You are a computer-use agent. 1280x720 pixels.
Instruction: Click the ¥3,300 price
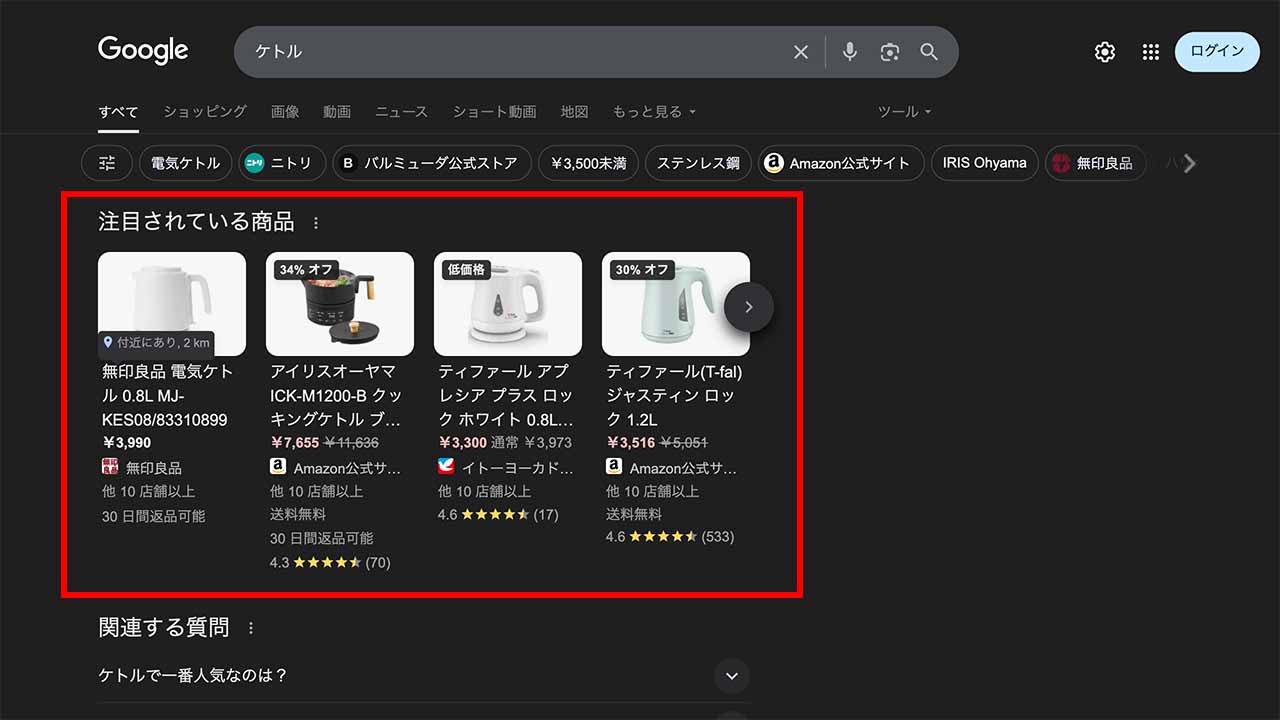463,443
